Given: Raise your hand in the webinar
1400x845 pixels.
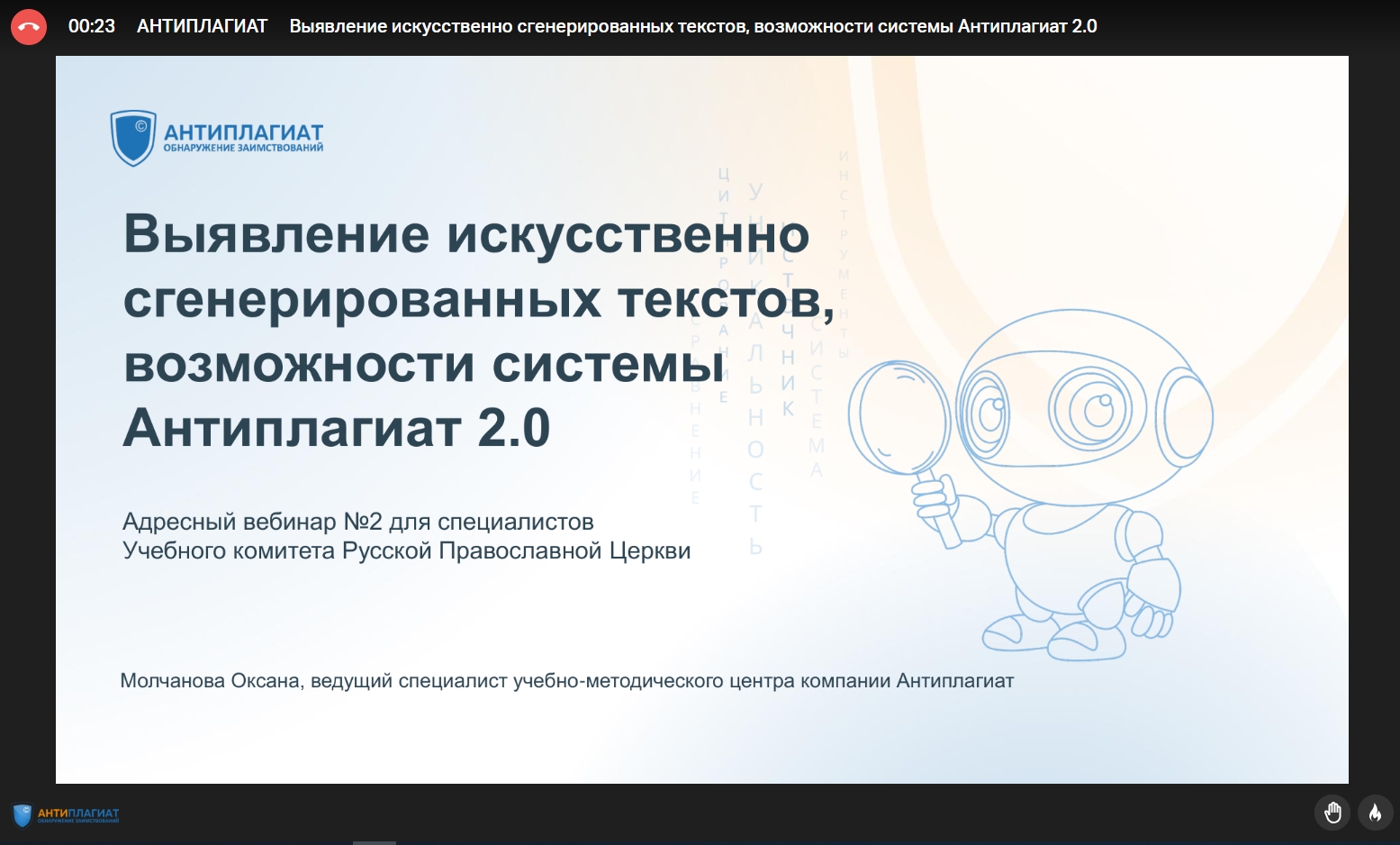Looking at the screenshot, I should (1332, 813).
